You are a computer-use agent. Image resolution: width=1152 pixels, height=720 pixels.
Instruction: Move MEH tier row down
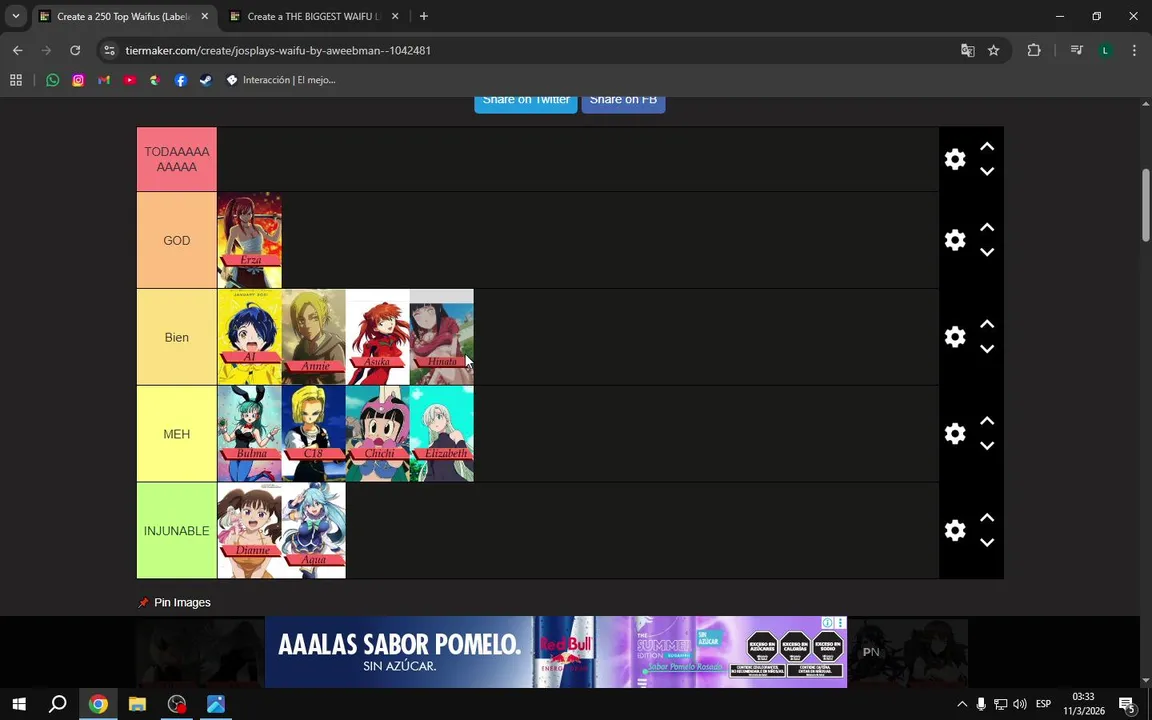pyautogui.click(x=987, y=446)
